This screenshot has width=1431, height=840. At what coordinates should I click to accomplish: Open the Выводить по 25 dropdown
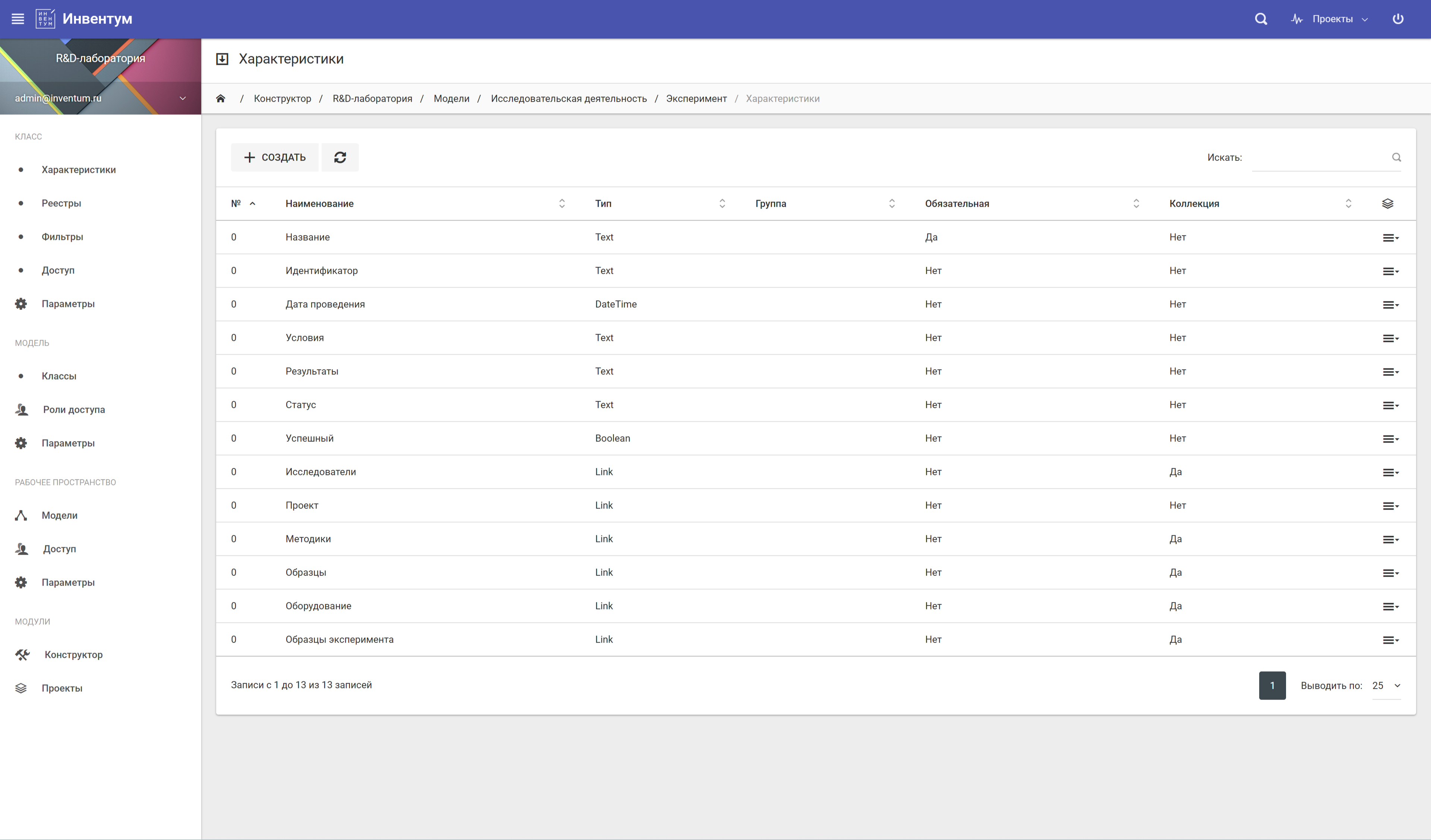[1386, 686]
